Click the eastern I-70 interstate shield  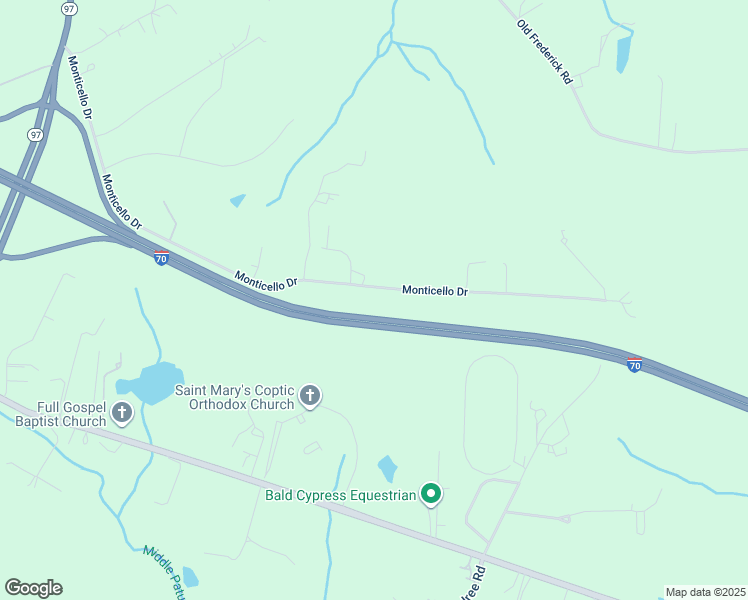click(634, 365)
